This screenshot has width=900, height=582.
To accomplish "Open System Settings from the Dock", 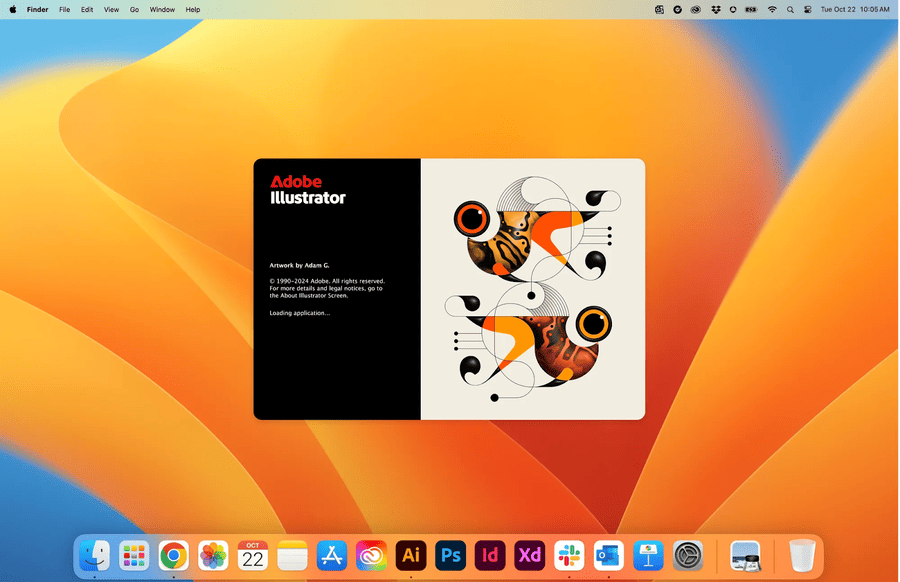I will tap(687, 555).
